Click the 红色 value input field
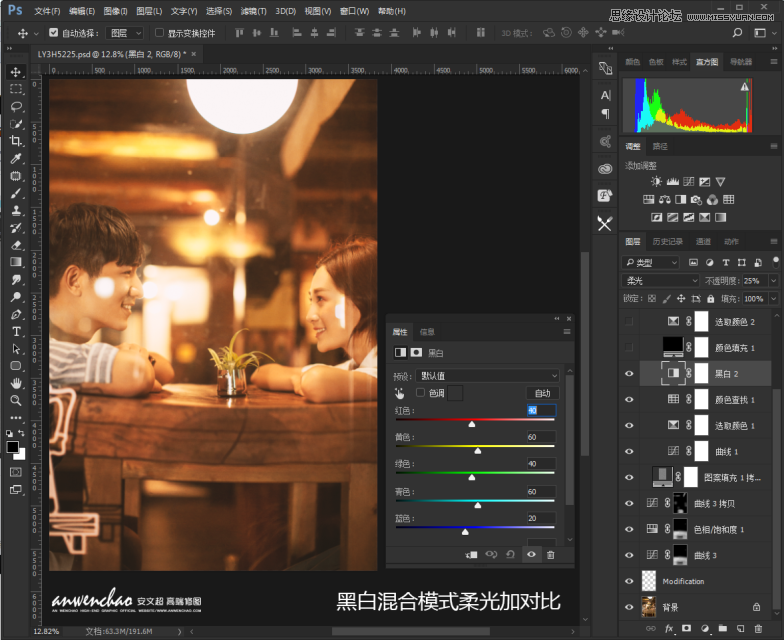 tap(541, 410)
